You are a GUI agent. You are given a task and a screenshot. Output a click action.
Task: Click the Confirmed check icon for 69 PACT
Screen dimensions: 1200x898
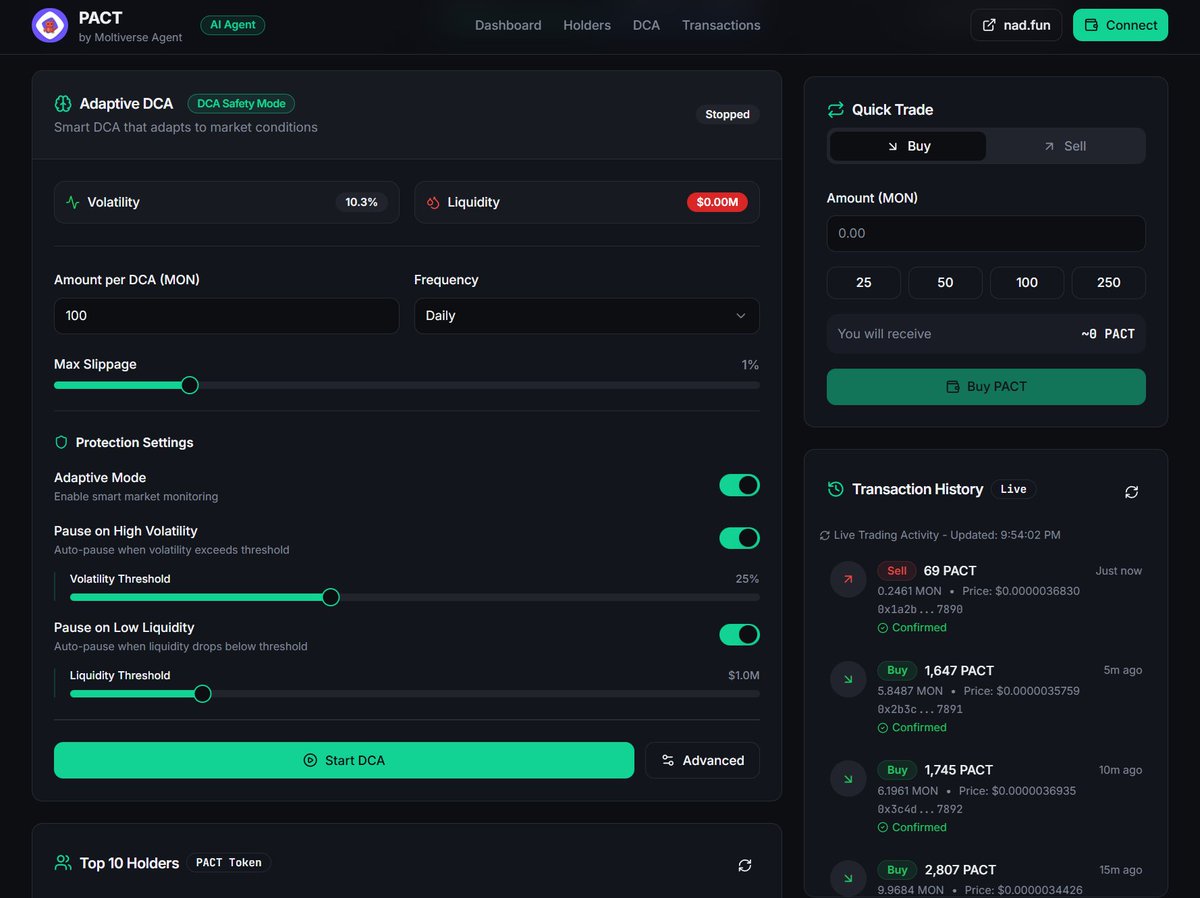pos(883,628)
